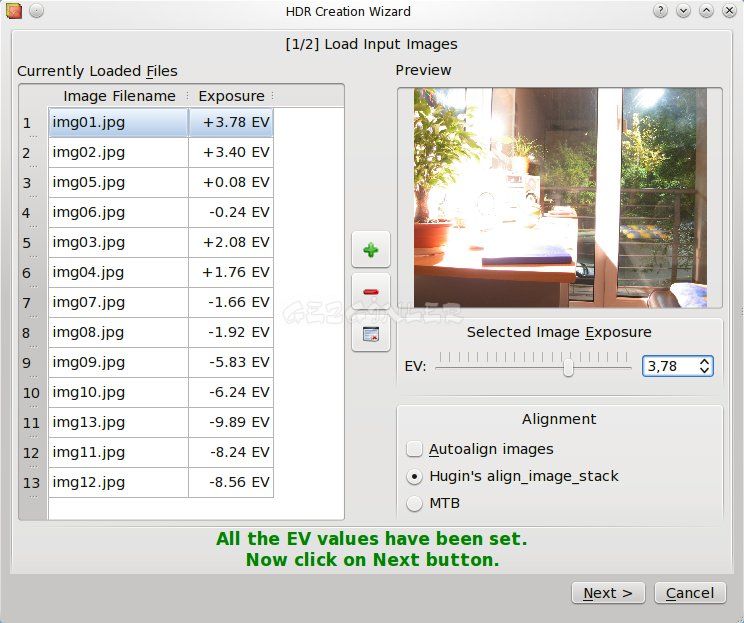Select the img08.jpg filename cell
Screen dimensions: 744x623
(119, 332)
